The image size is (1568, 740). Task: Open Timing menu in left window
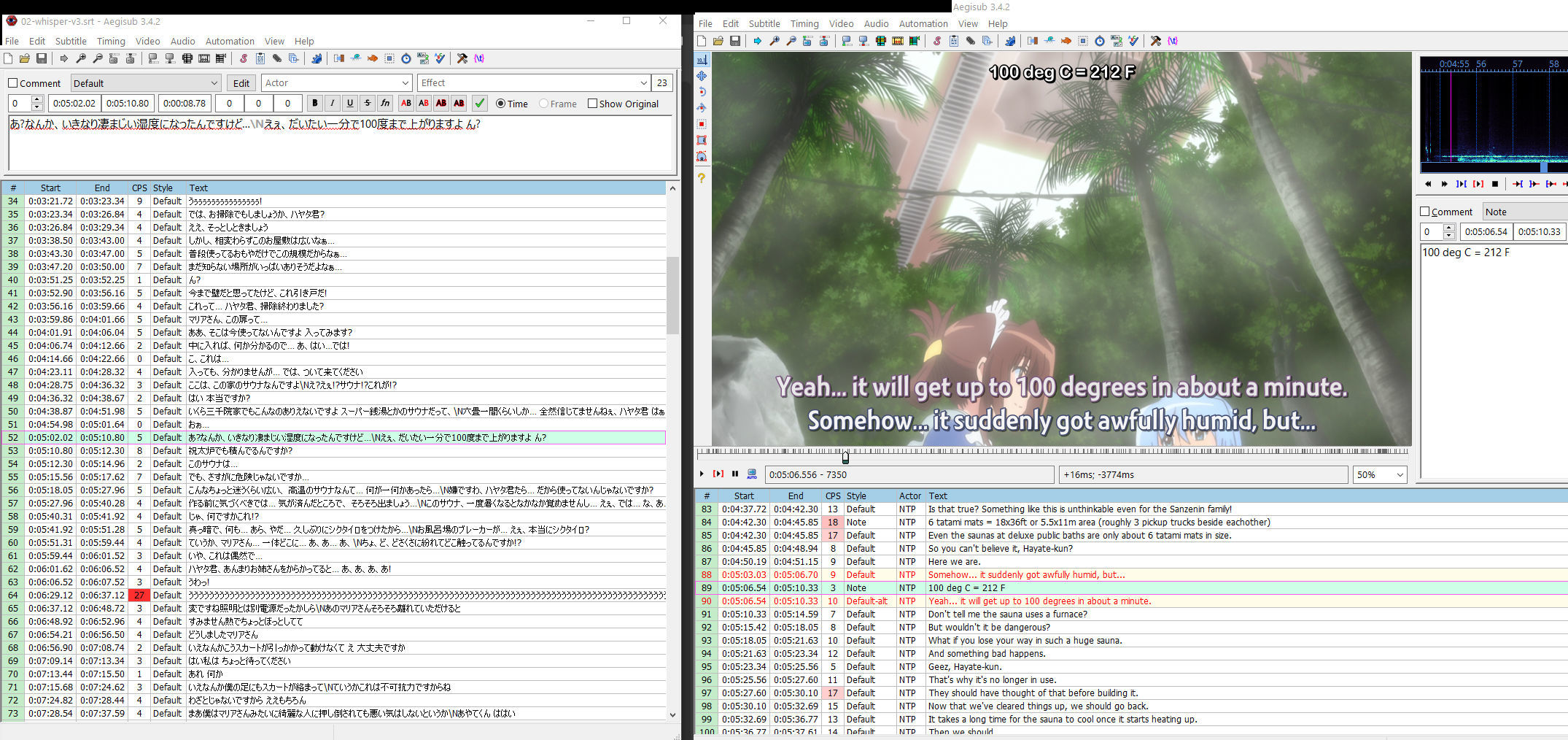(x=111, y=41)
